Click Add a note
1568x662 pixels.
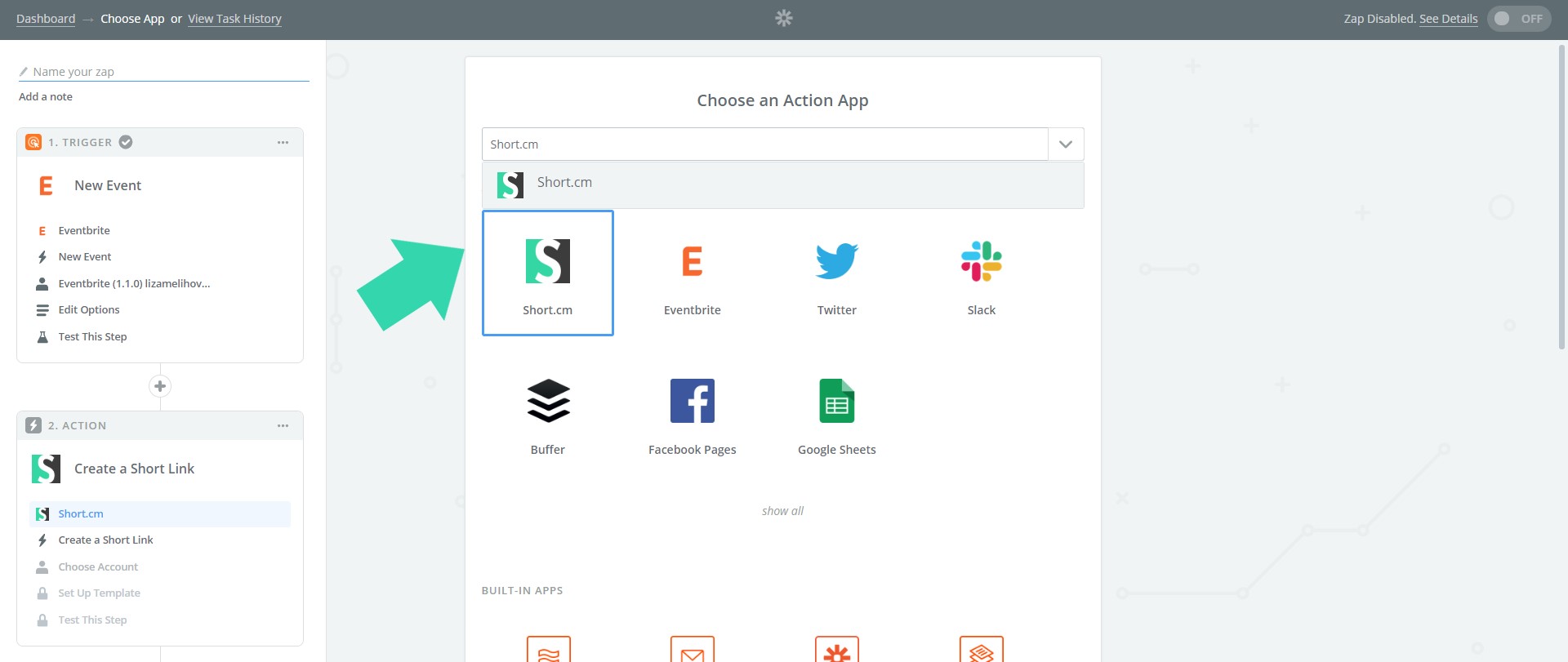[x=46, y=96]
